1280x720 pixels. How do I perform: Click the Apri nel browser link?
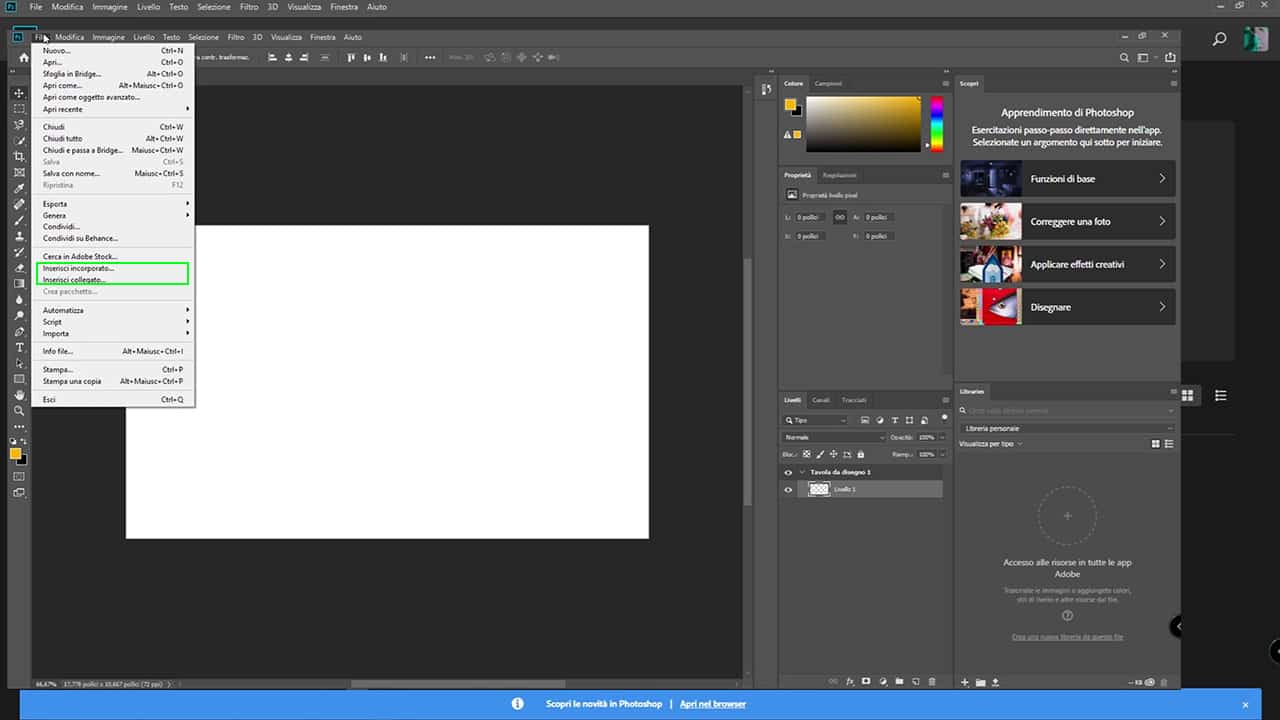[x=713, y=704]
